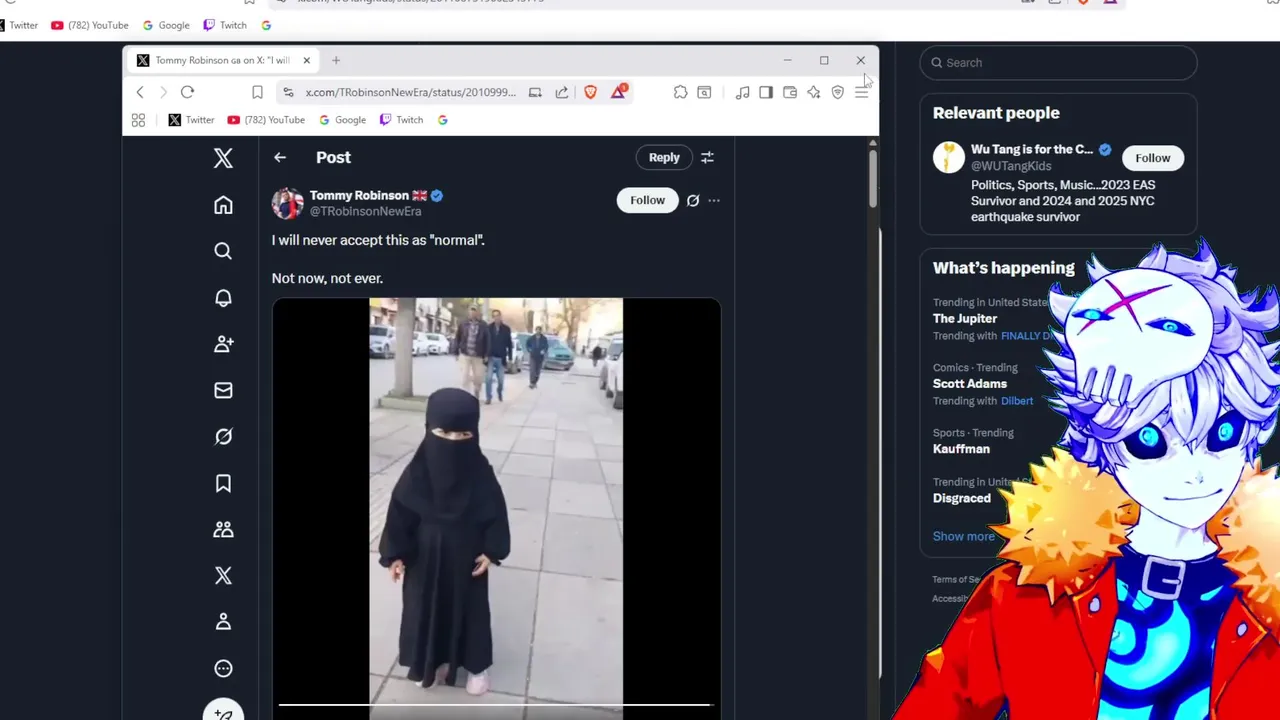Click the Share icon in the address bar
This screenshot has width=1280, height=720.
click(x=562, y=92)
